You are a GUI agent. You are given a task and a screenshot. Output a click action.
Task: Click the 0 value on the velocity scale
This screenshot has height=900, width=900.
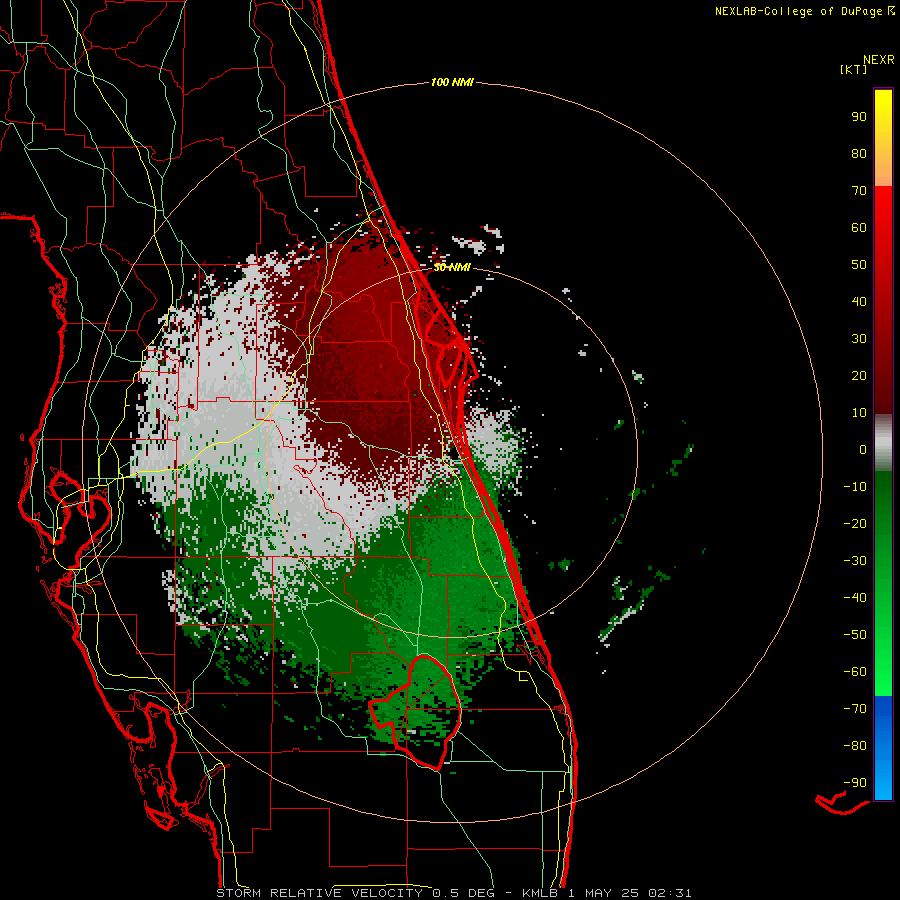(x=863, y=449)
